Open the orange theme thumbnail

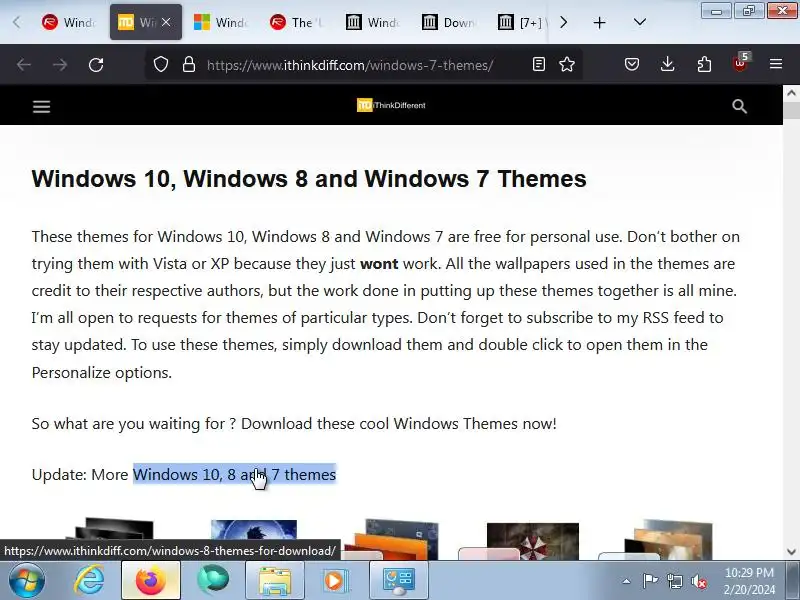(393, 540)
